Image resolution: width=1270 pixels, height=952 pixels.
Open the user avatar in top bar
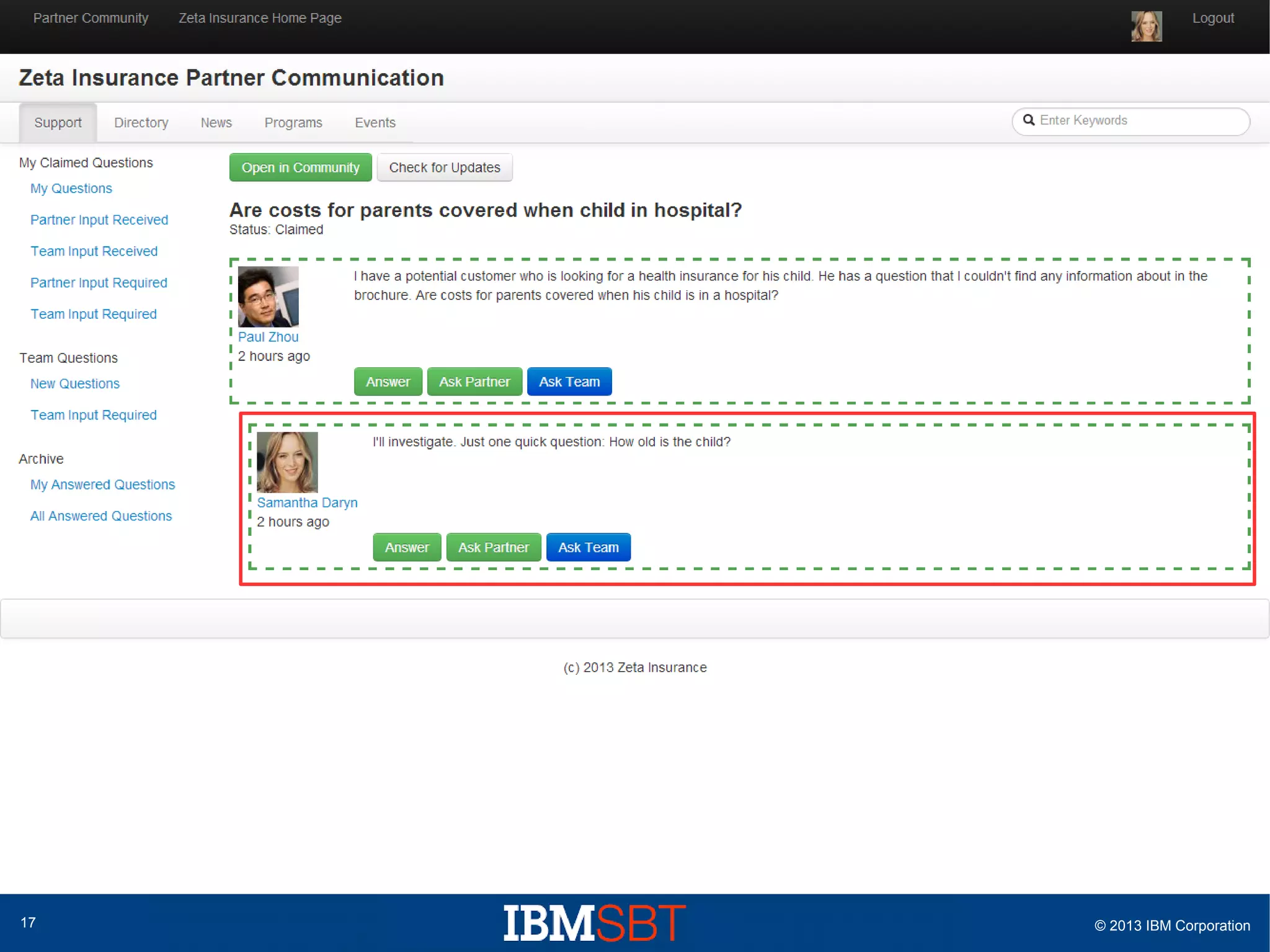(1146, 26)
